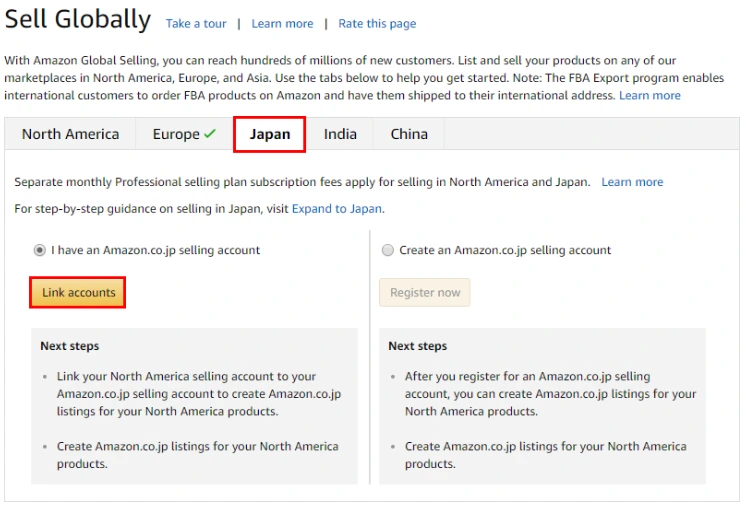Follow the Expand to Japan link

(x=337, y=209)
